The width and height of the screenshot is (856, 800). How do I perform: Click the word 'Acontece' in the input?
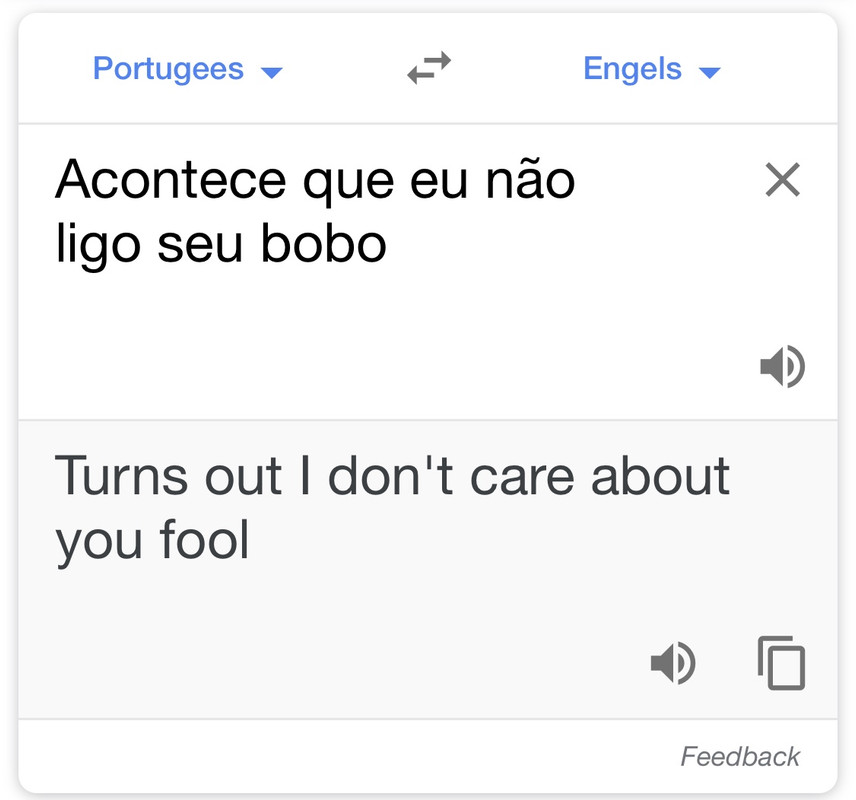point(170,180)
